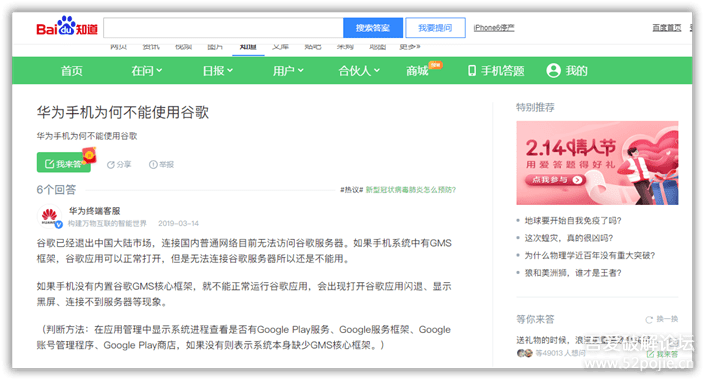Focus the Baidu Zhidao search input field
The image size is (704, 380).
point(224,28)
